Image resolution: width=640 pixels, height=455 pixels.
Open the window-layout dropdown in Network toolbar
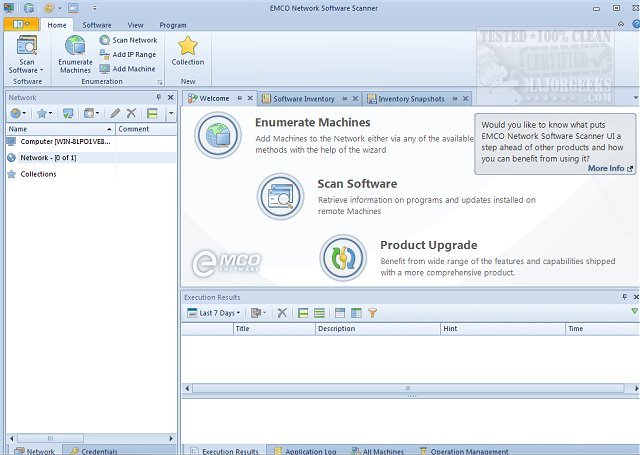(x=91, y=113)
